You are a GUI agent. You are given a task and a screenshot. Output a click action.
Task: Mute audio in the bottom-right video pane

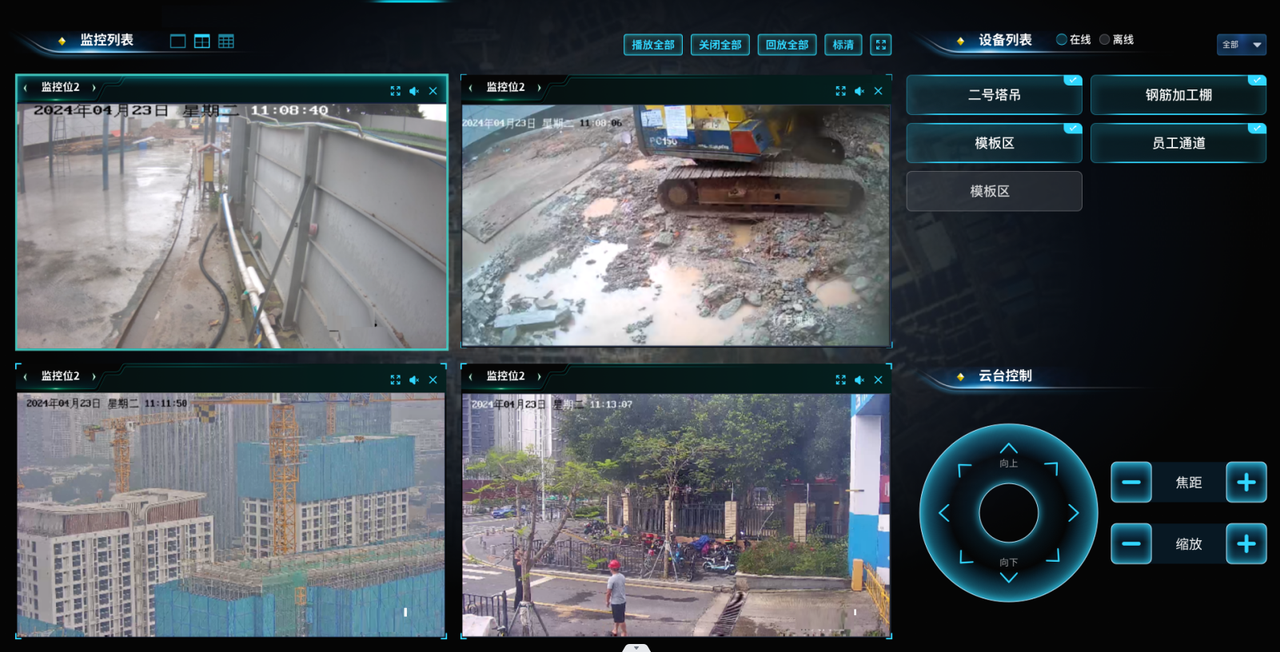[x=859, y=380]
